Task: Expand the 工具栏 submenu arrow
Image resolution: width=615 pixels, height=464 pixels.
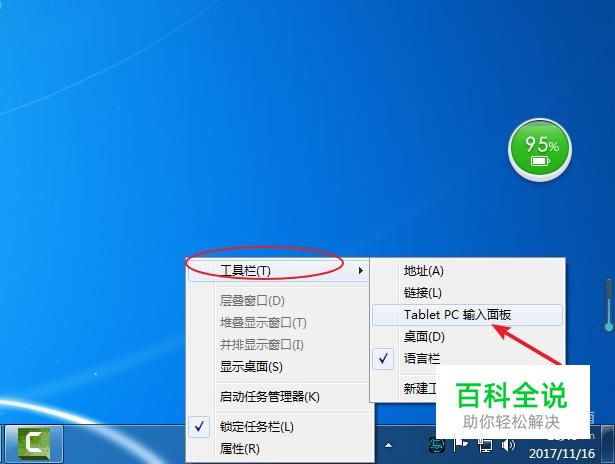Action: (x=360, y=271)
